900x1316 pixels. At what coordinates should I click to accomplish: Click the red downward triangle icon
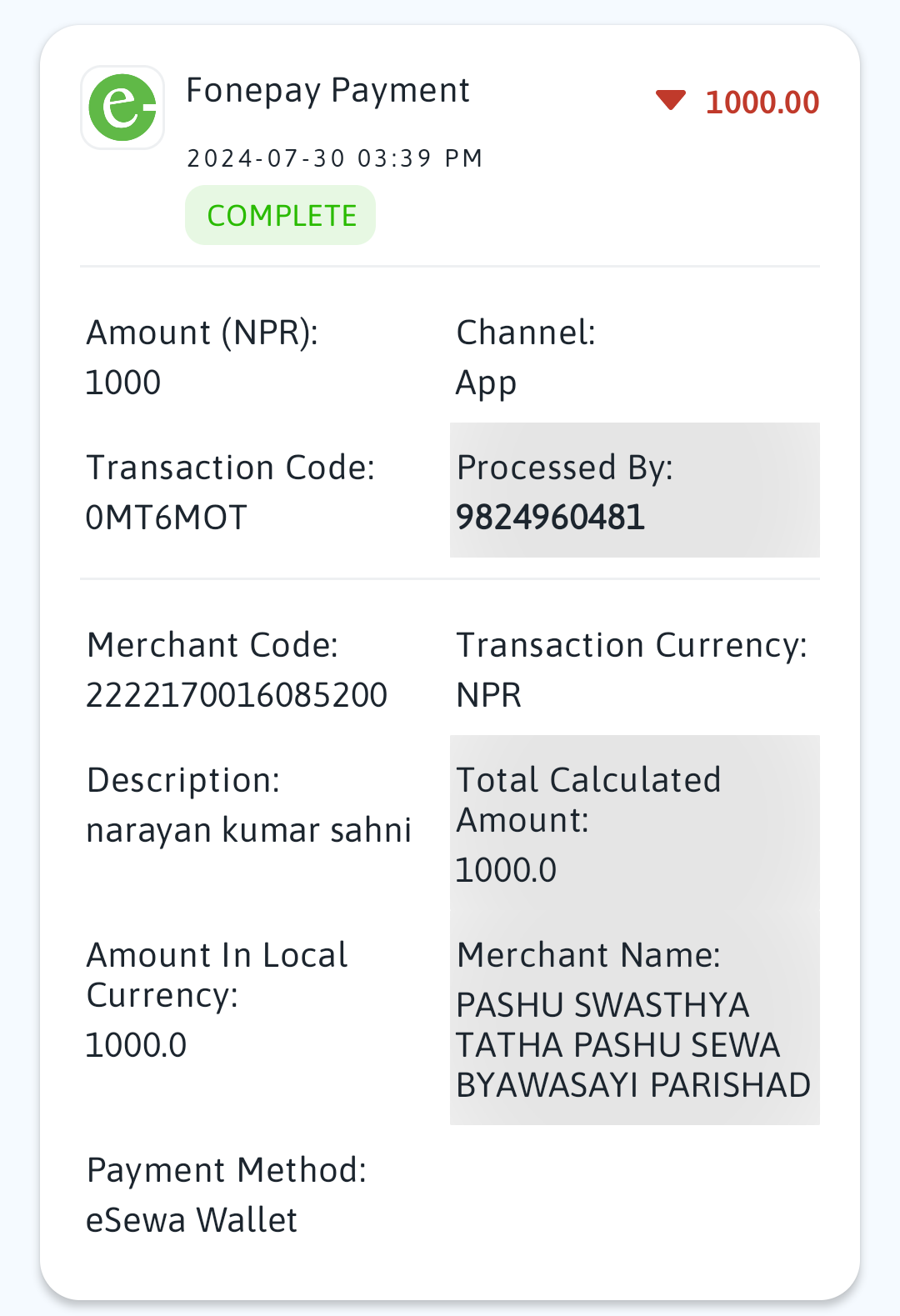click(x=671, y=101)
